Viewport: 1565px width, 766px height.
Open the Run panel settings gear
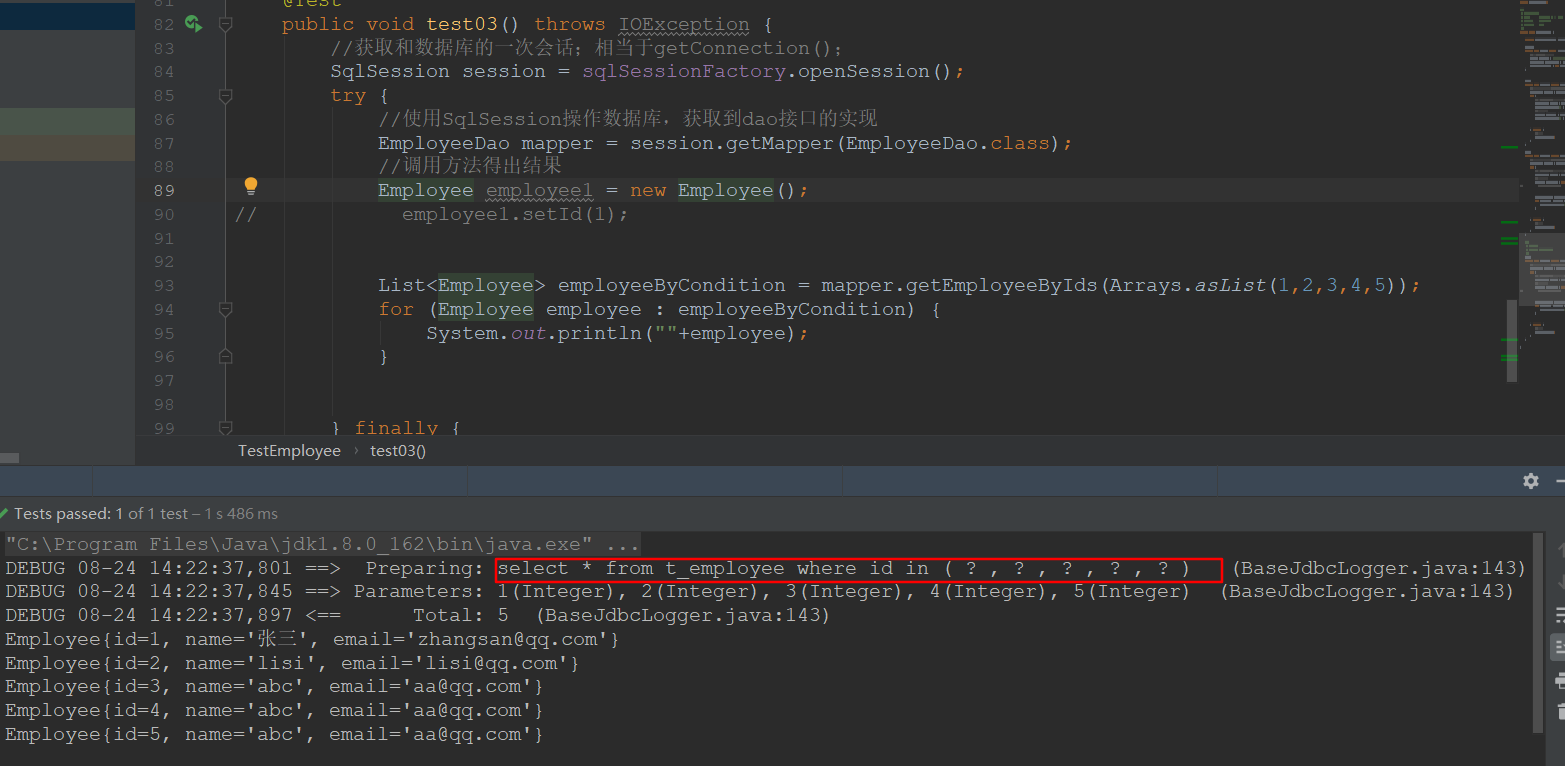pos(1531,481)
